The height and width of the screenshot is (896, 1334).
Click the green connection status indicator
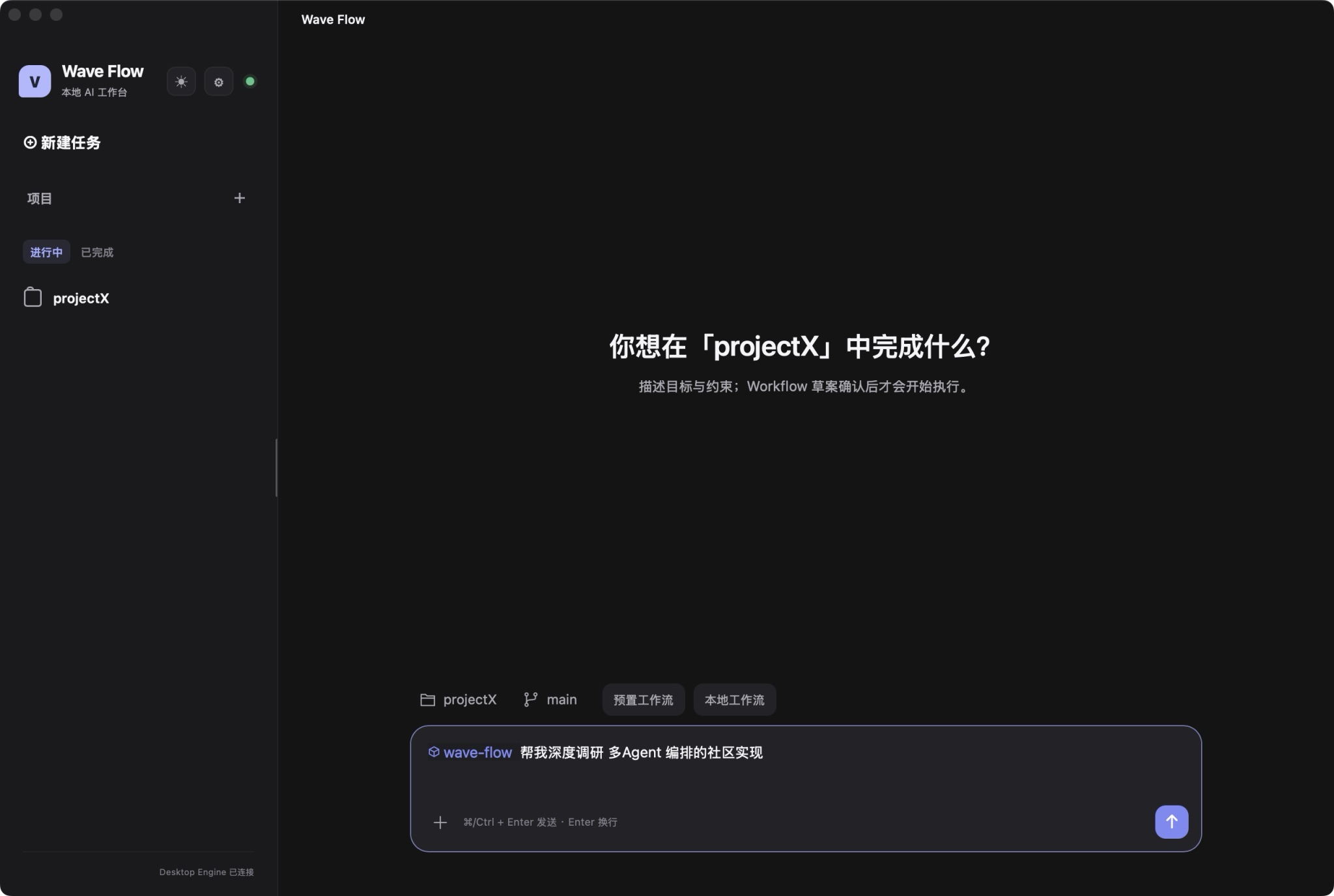tap(250, 81)
